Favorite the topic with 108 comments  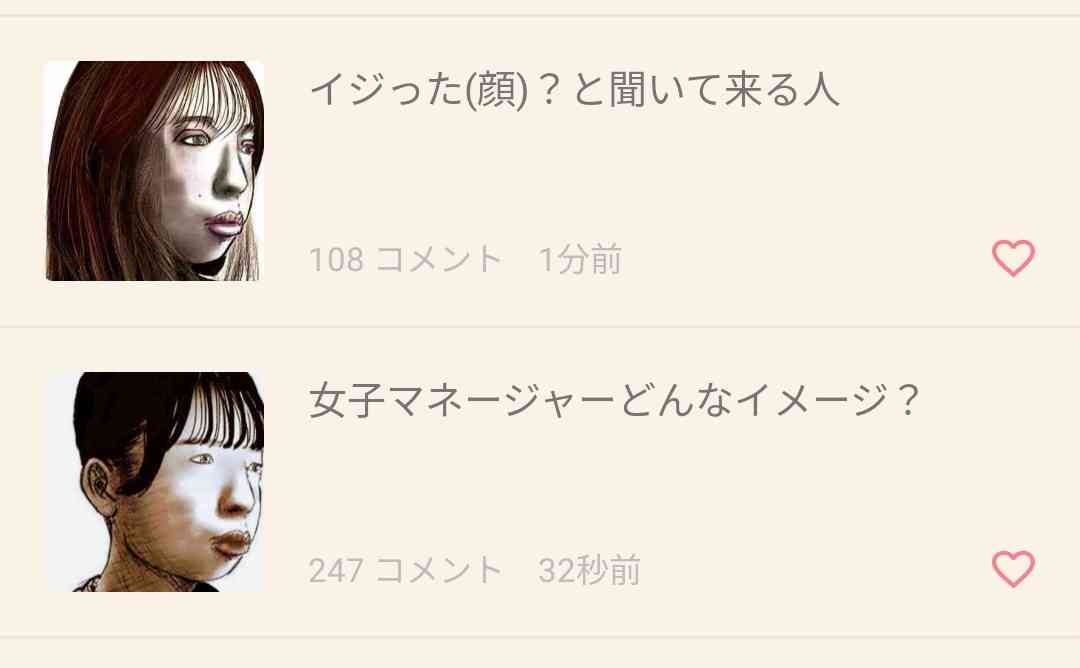(1013, 258)
